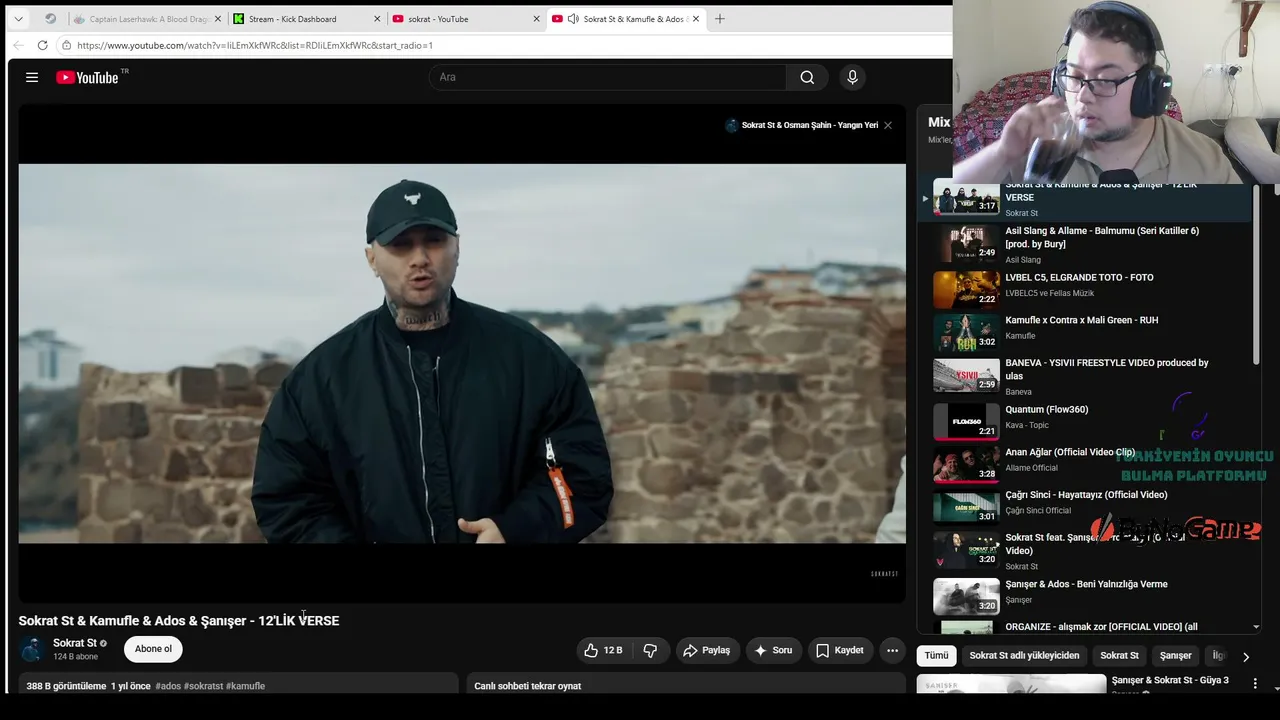This screenshot has height=720, width=1280.
Task: Click the browser address bar URL
Action: pyautogui.click(x=255, y=45)
